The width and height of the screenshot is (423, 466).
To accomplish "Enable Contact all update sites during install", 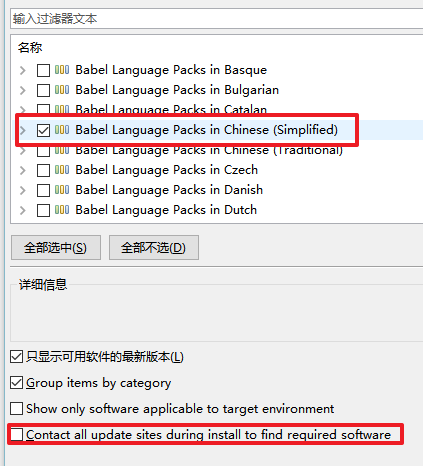I will [x=16, y=434].
